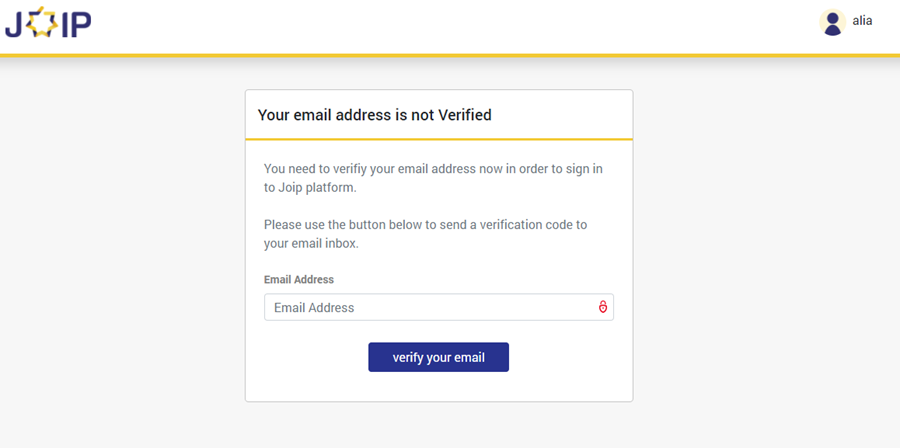The image size is (900, 448).
Task: Click the red lock icon in email field
Action: pyautogui.click(x=603, y=307)
